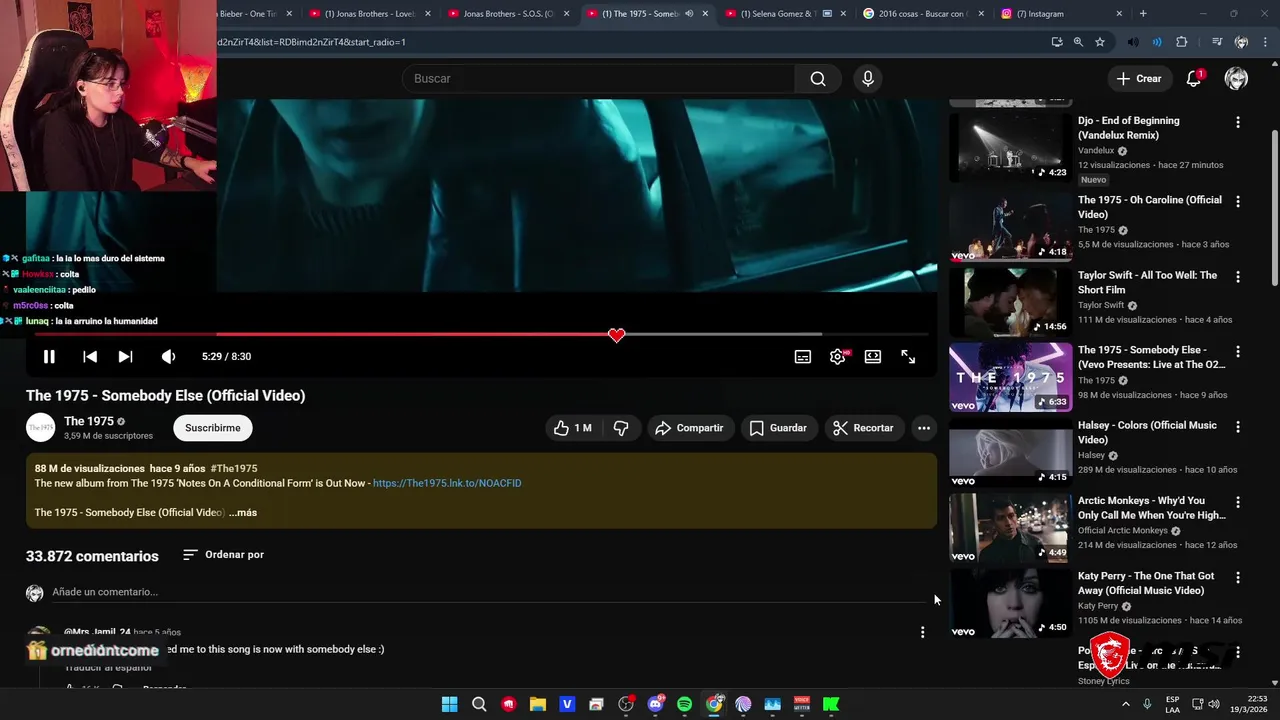Open YouTube notifications bell

click(x=1193, y=78)
